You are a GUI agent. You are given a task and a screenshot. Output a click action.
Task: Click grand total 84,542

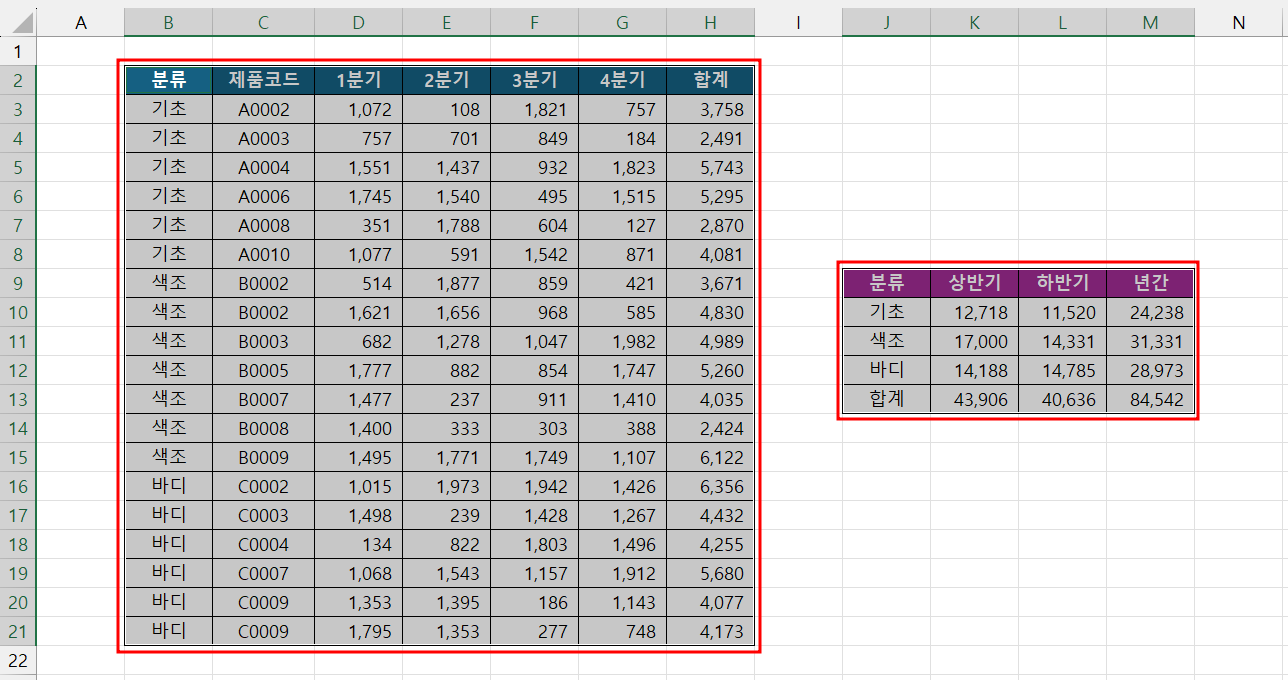point(1150,400)
